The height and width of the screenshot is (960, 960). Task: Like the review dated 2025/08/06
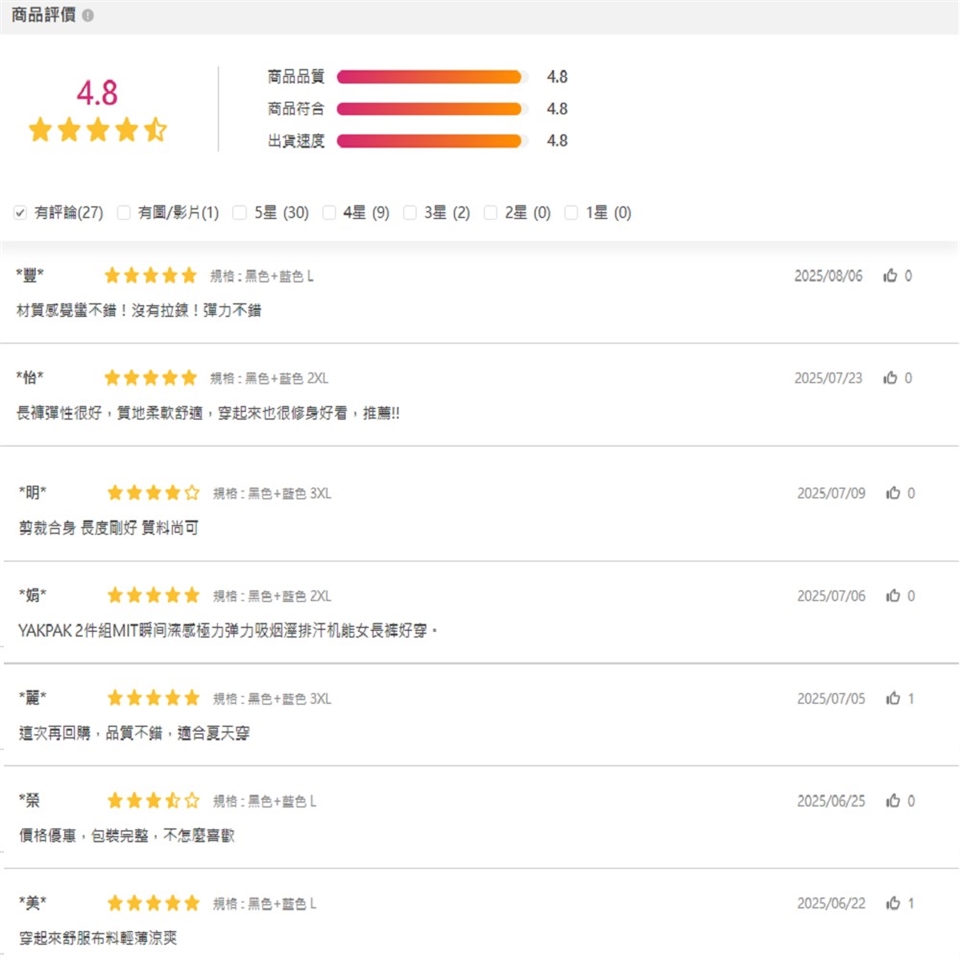[x=890, y=276]
